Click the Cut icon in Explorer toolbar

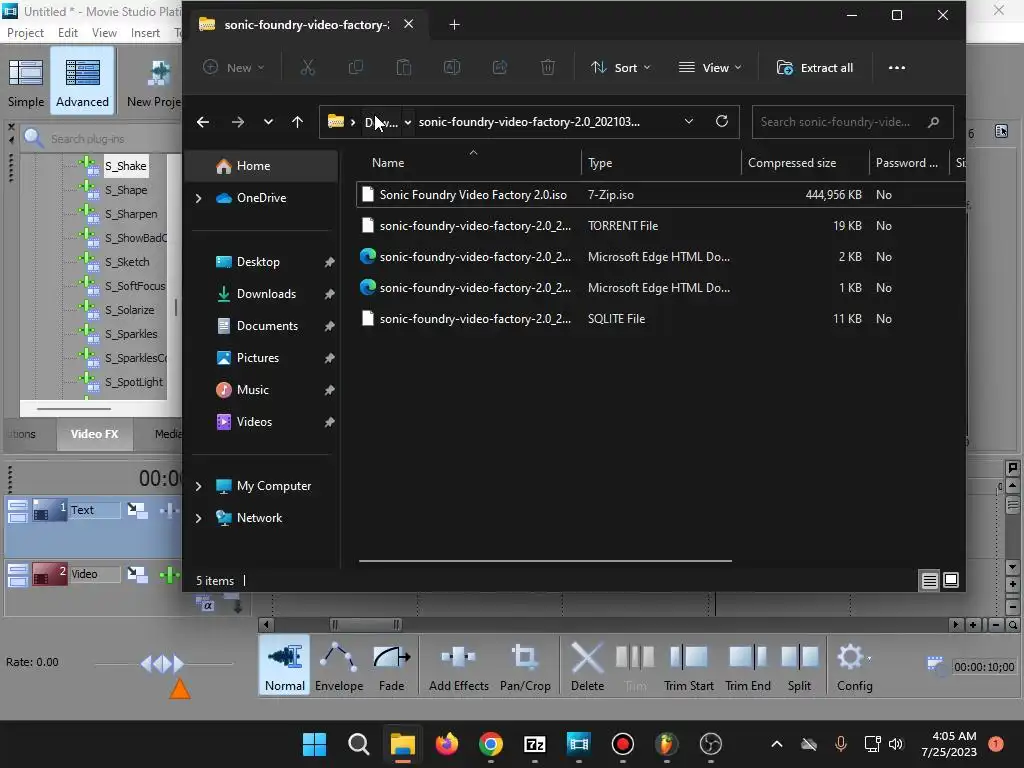point(308,67)
